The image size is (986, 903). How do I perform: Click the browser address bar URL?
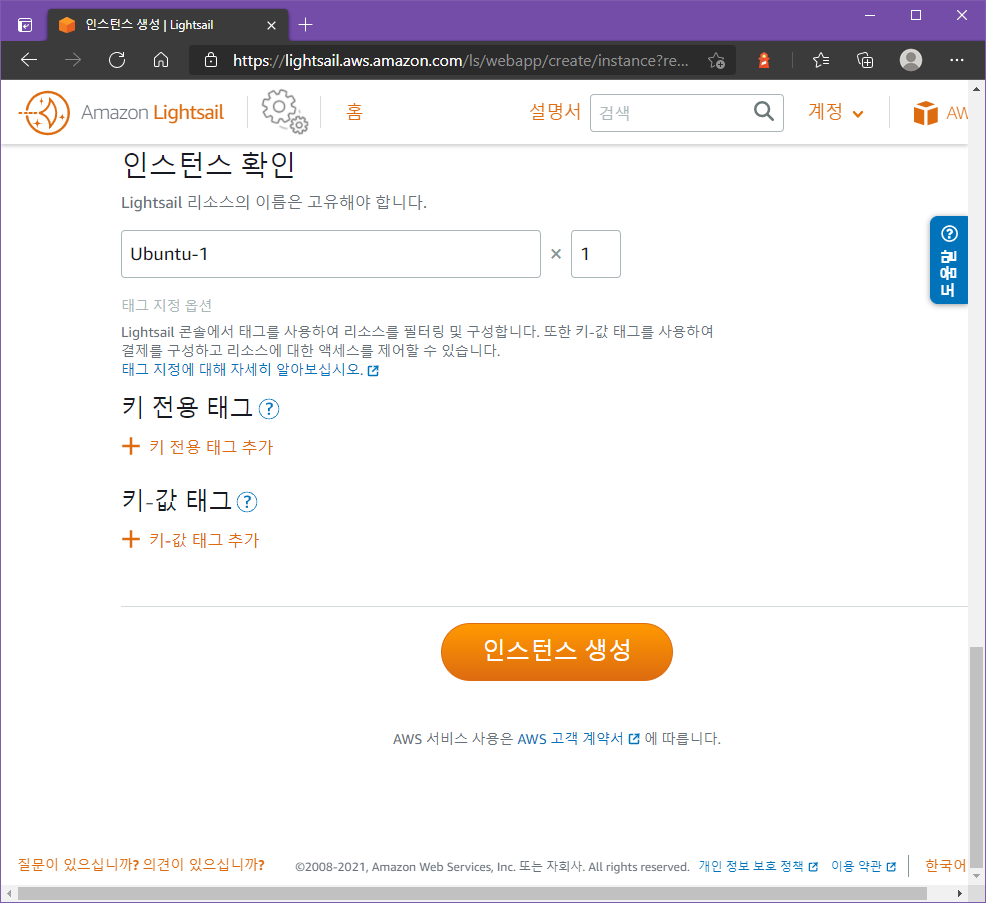click(460, 60)
